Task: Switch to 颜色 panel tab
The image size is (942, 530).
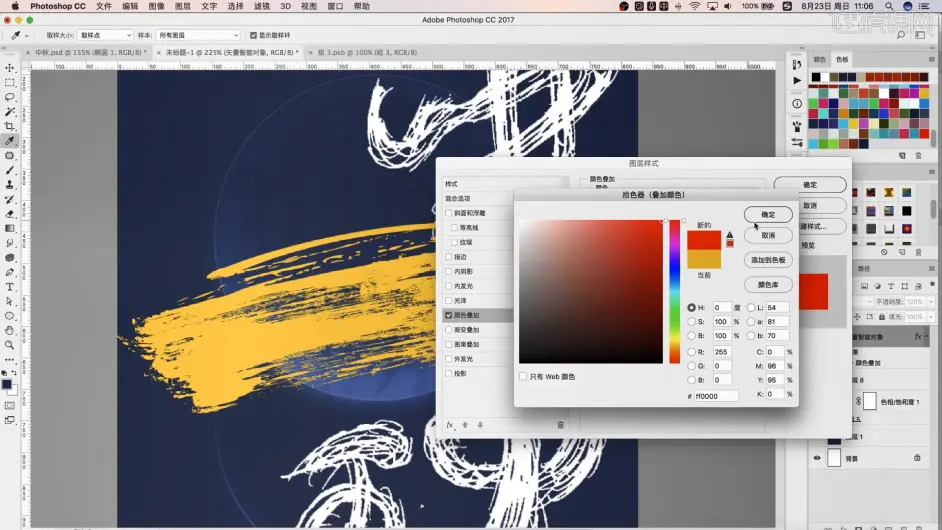Action: tap(820, 59)
